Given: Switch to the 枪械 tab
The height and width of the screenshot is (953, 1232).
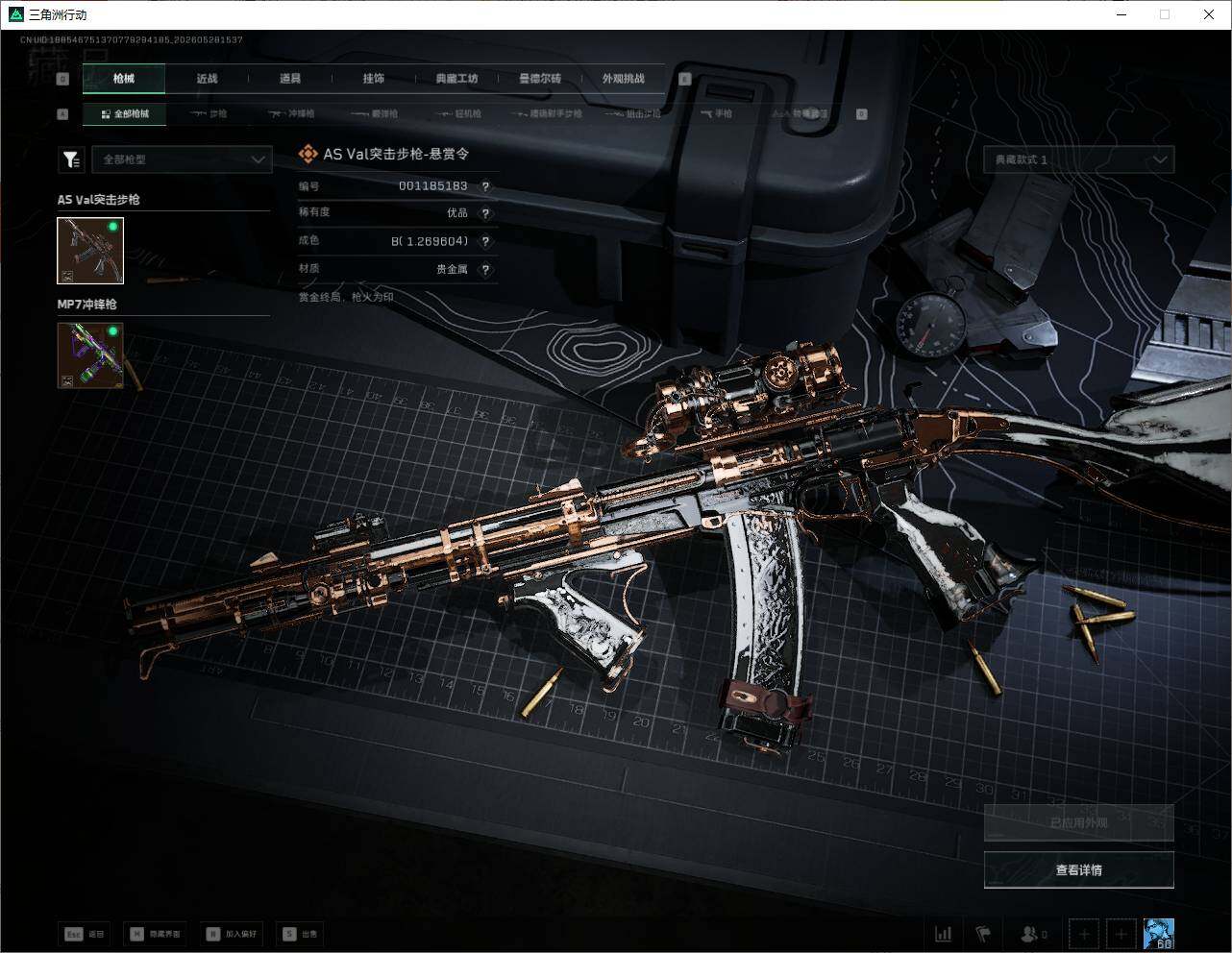Looking at the screenshot, I should (x=124, y=79).
